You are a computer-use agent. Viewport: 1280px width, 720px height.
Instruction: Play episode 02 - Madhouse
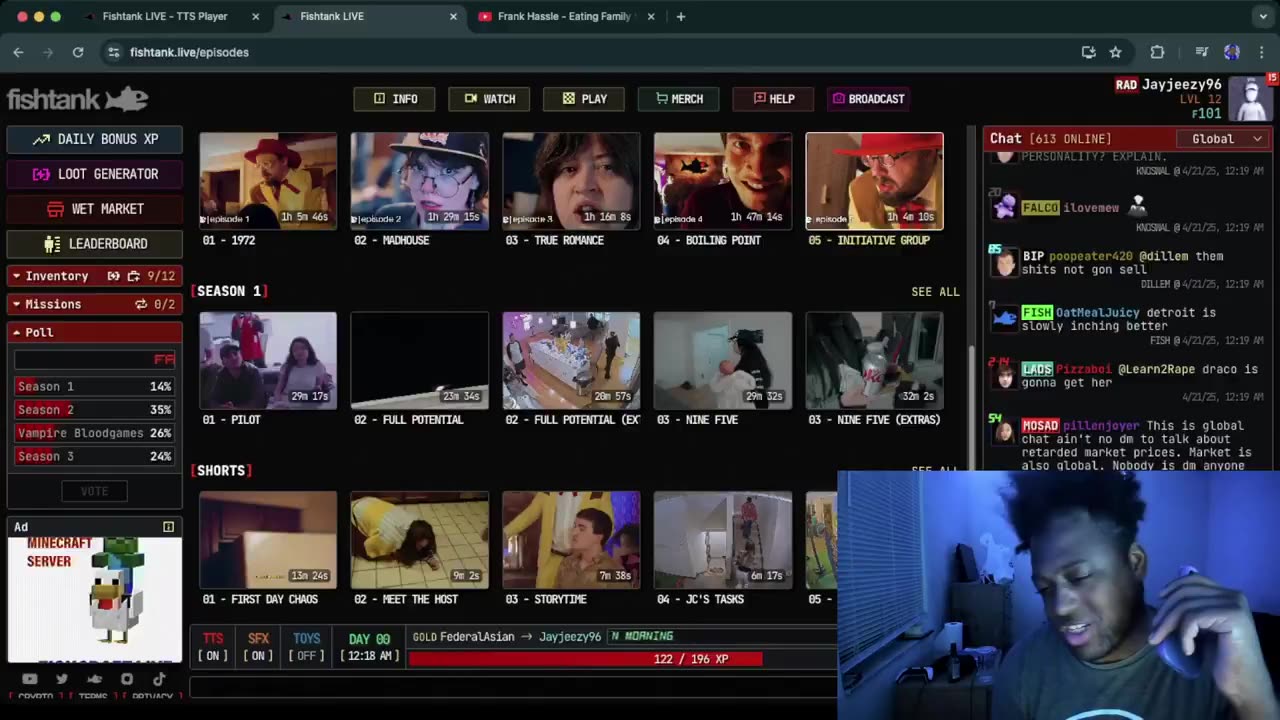420,181
